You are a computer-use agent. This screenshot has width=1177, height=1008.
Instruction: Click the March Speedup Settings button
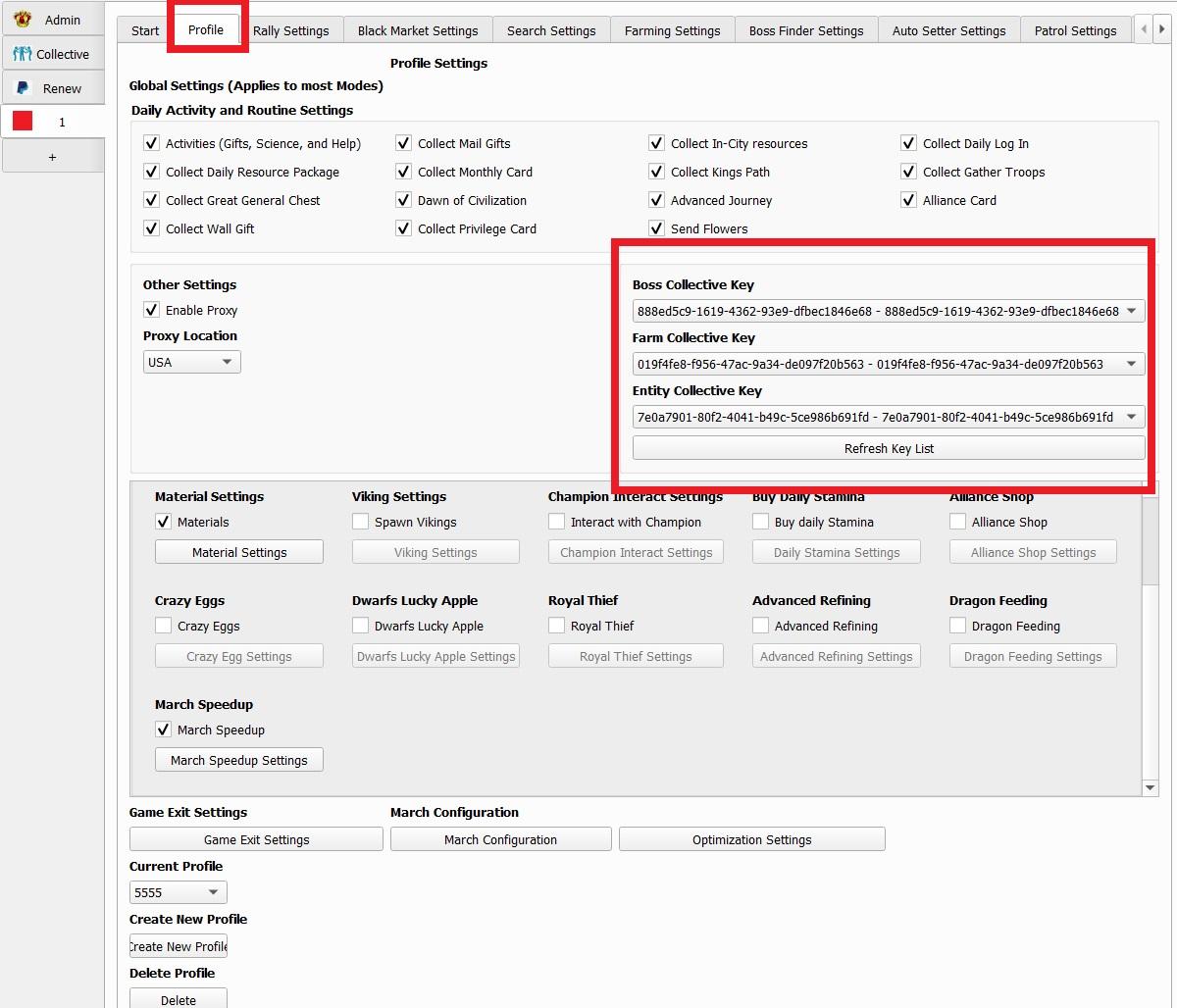pos(238,760)
